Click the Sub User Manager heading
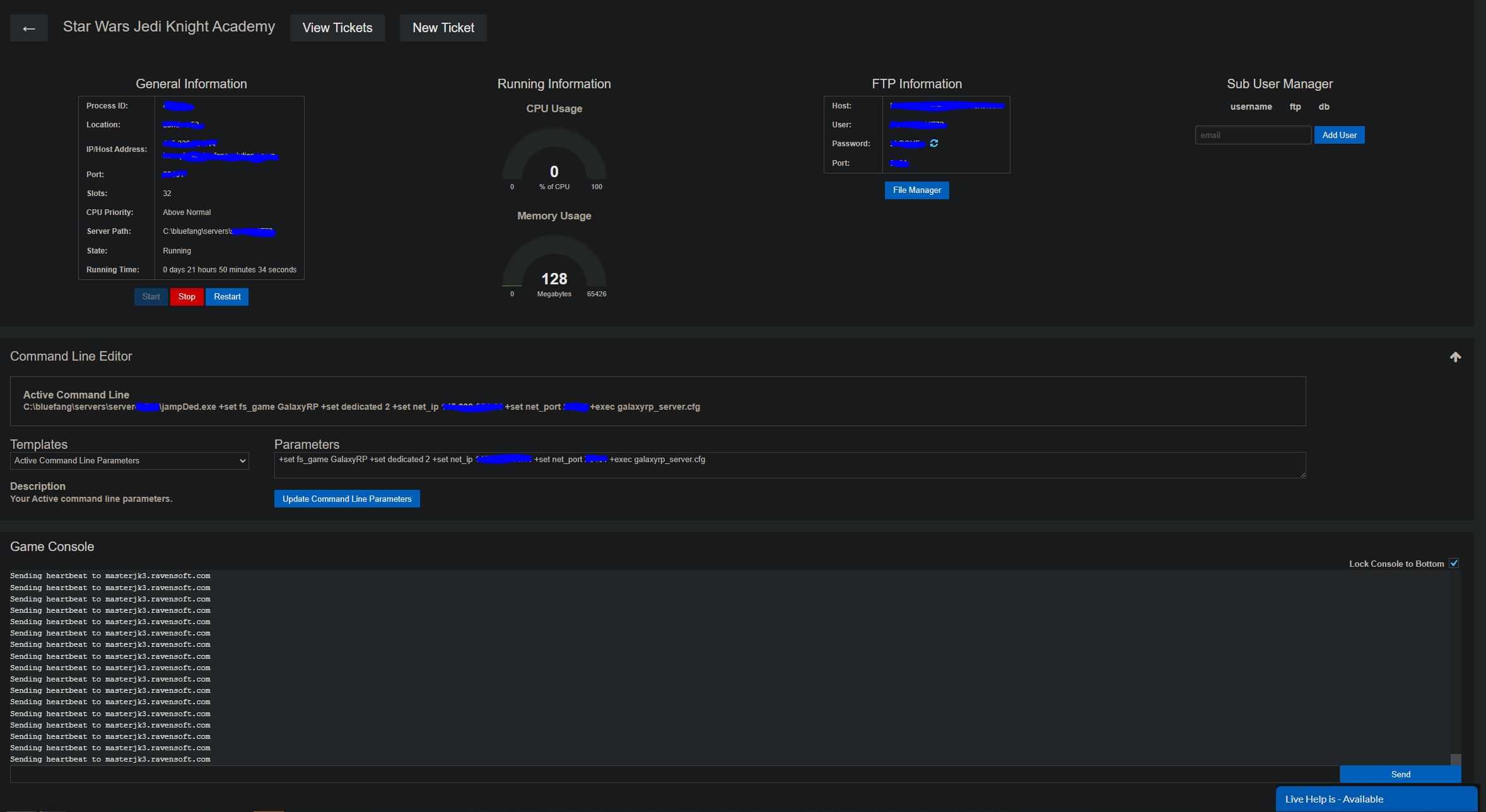 pyautogui.click(x=1280, y=84)
